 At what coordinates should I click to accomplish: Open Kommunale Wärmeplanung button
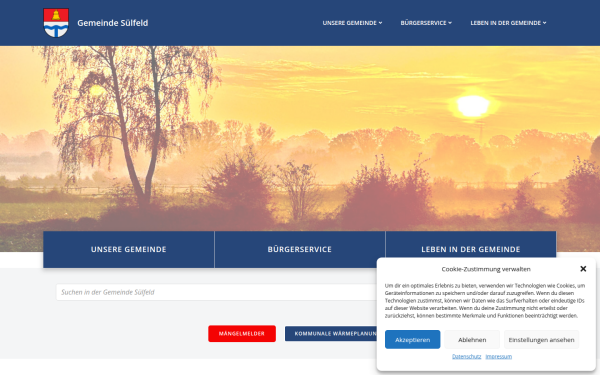coord(331,333)
